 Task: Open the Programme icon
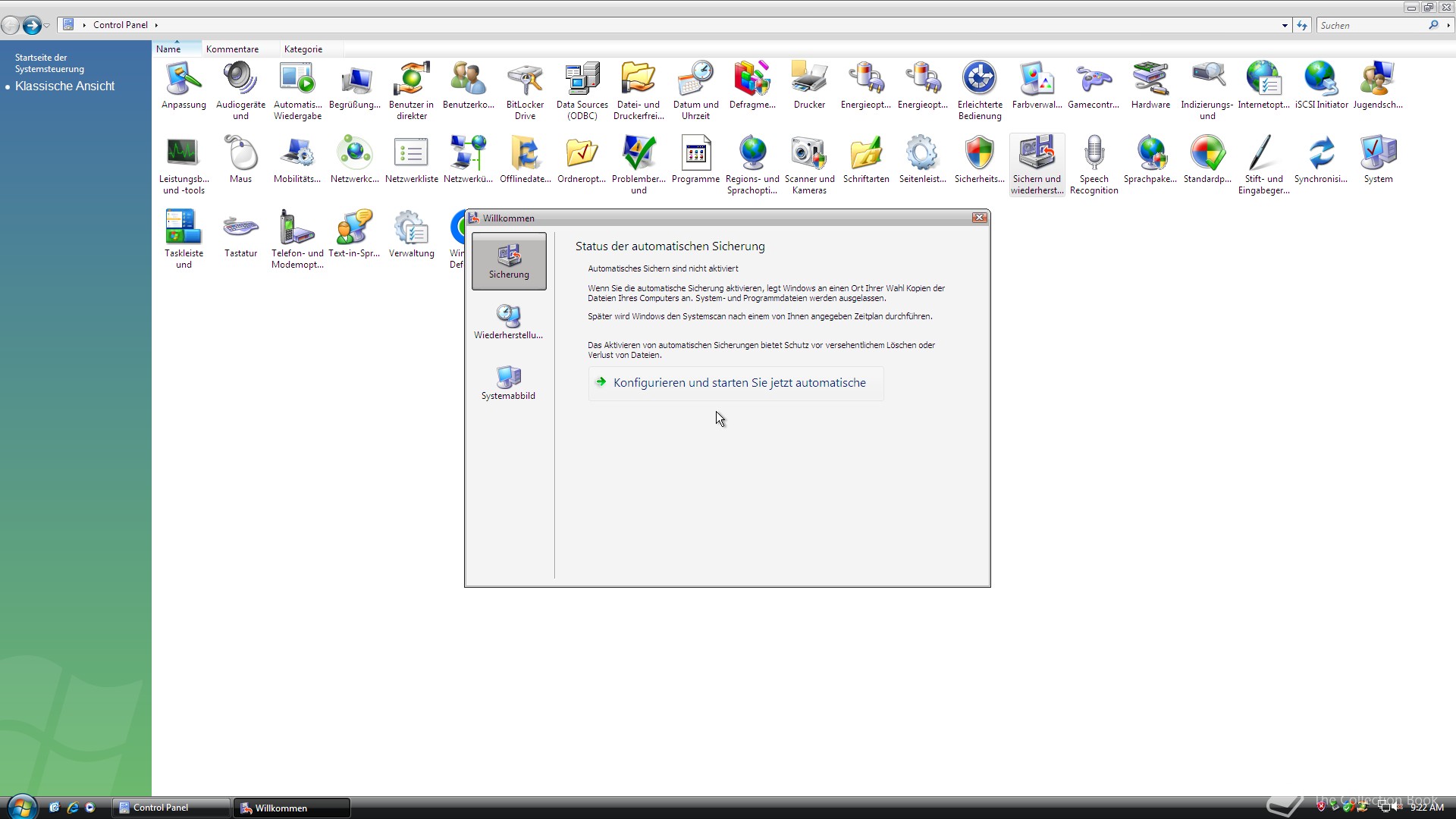click(x=695, y=161)
